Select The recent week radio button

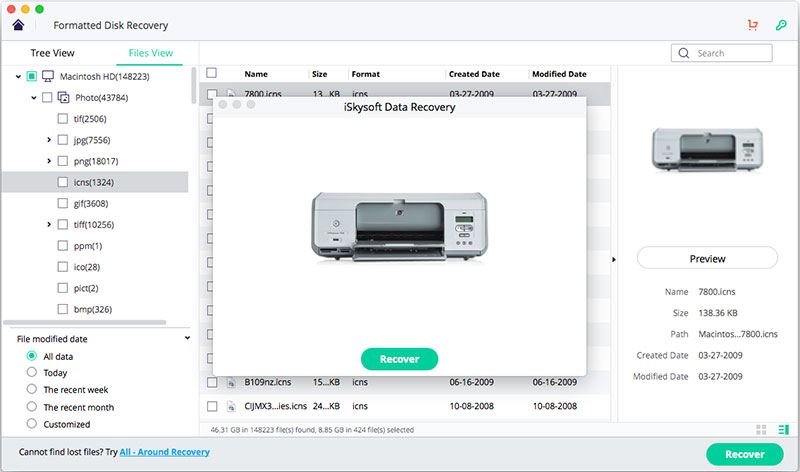pos(32,389)
